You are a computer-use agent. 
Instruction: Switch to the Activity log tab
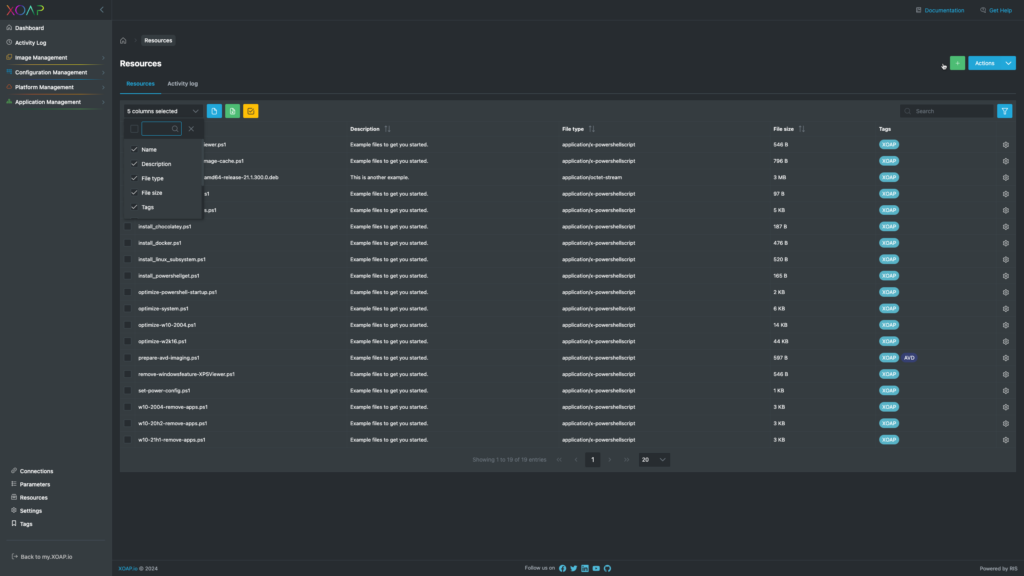coord(182,84)
